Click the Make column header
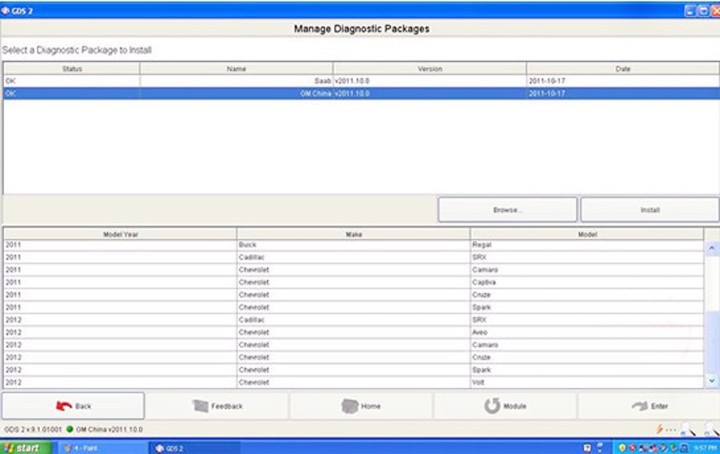720x454 pixels. click(x=354, y=234)
